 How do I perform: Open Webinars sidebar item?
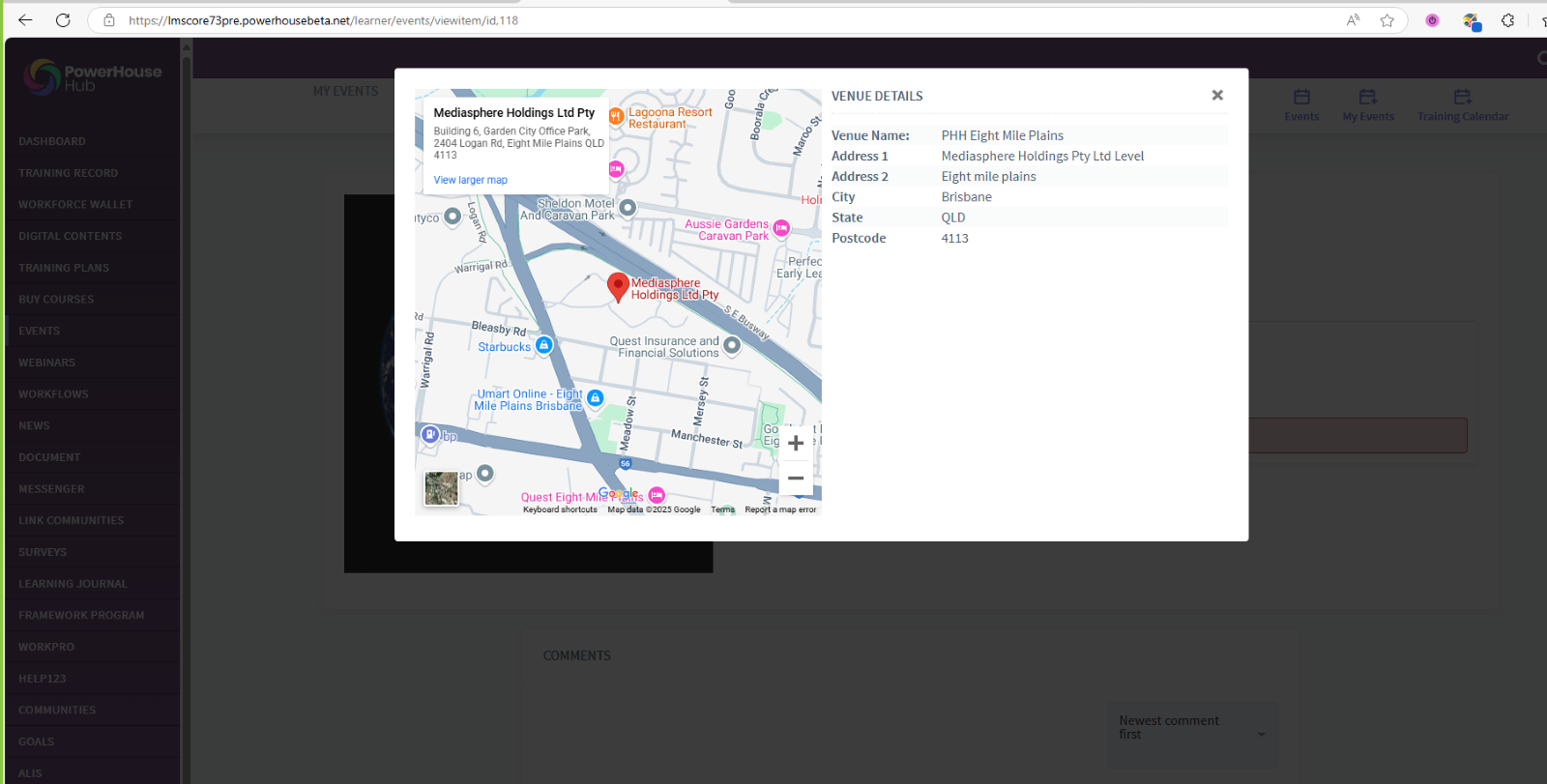pos(46,363)
